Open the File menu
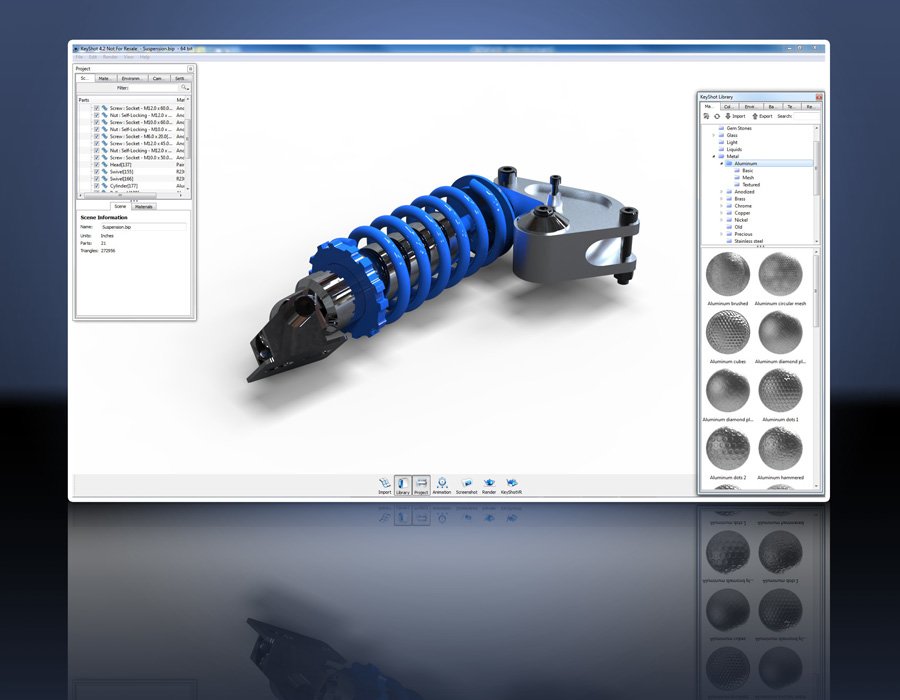Screen dimensions: 900x700 point(79,57)
